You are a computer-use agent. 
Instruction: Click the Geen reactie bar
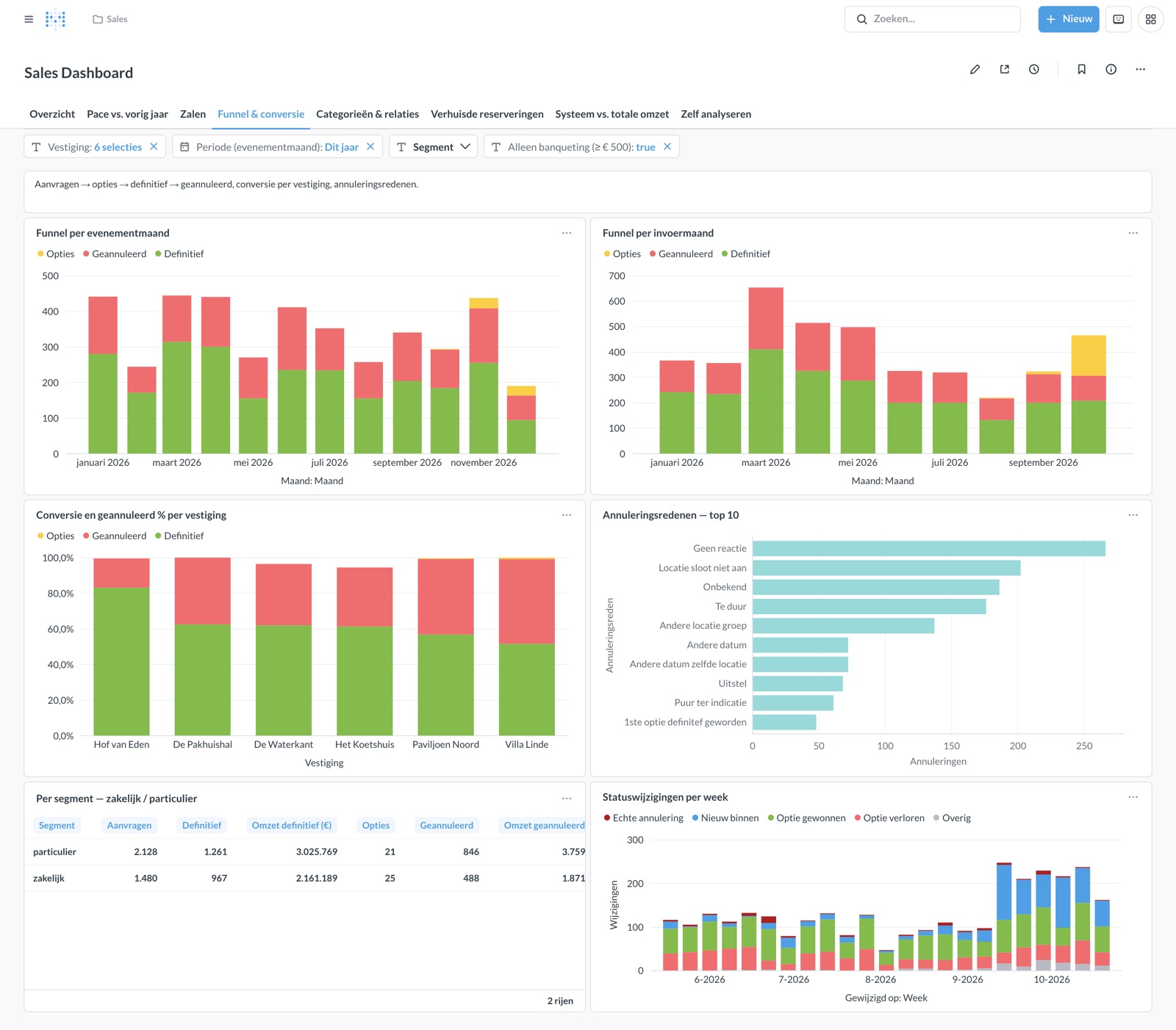(x=928, y=549)
